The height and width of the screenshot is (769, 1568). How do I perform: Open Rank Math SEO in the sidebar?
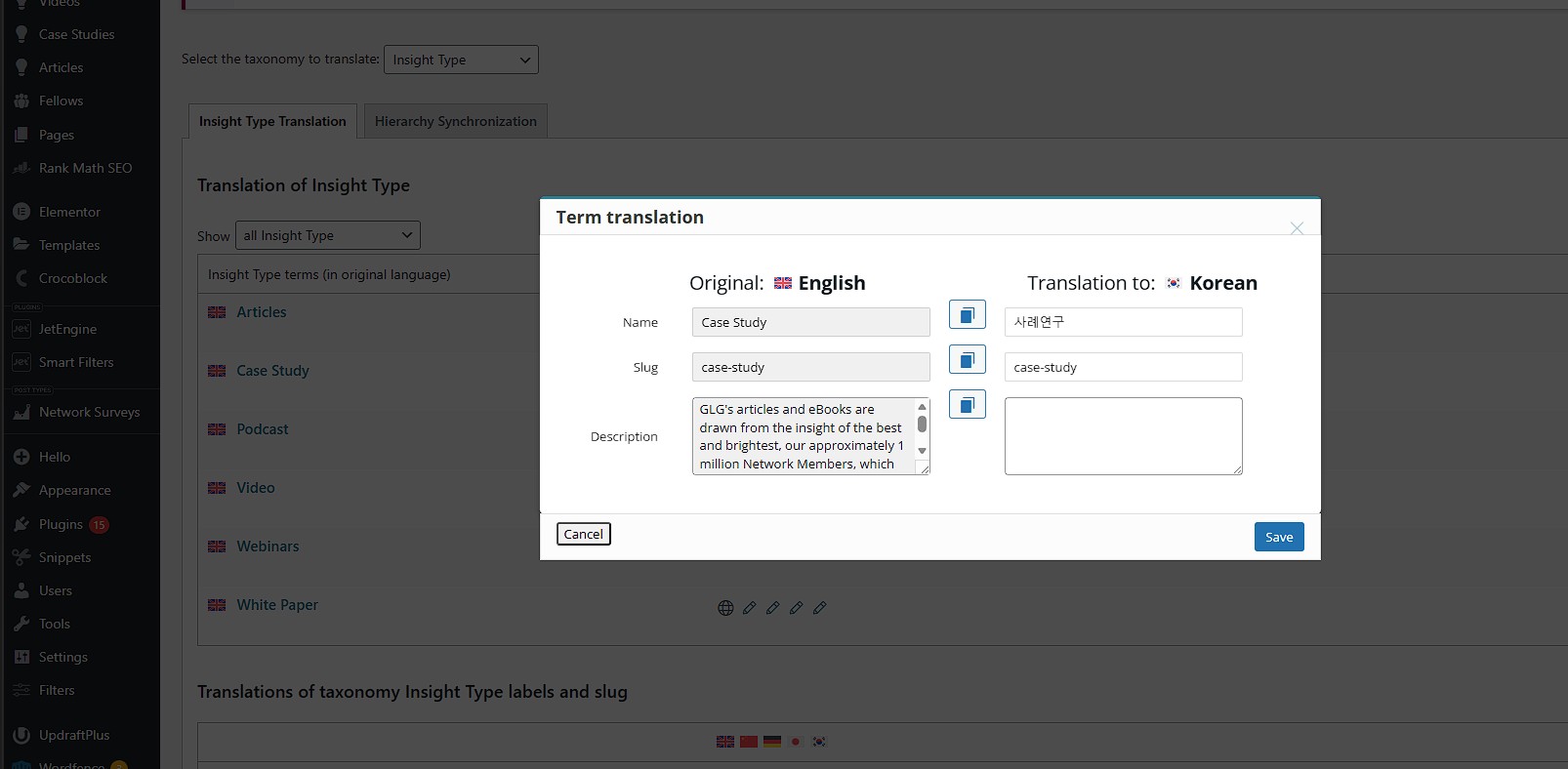[85, 168]
